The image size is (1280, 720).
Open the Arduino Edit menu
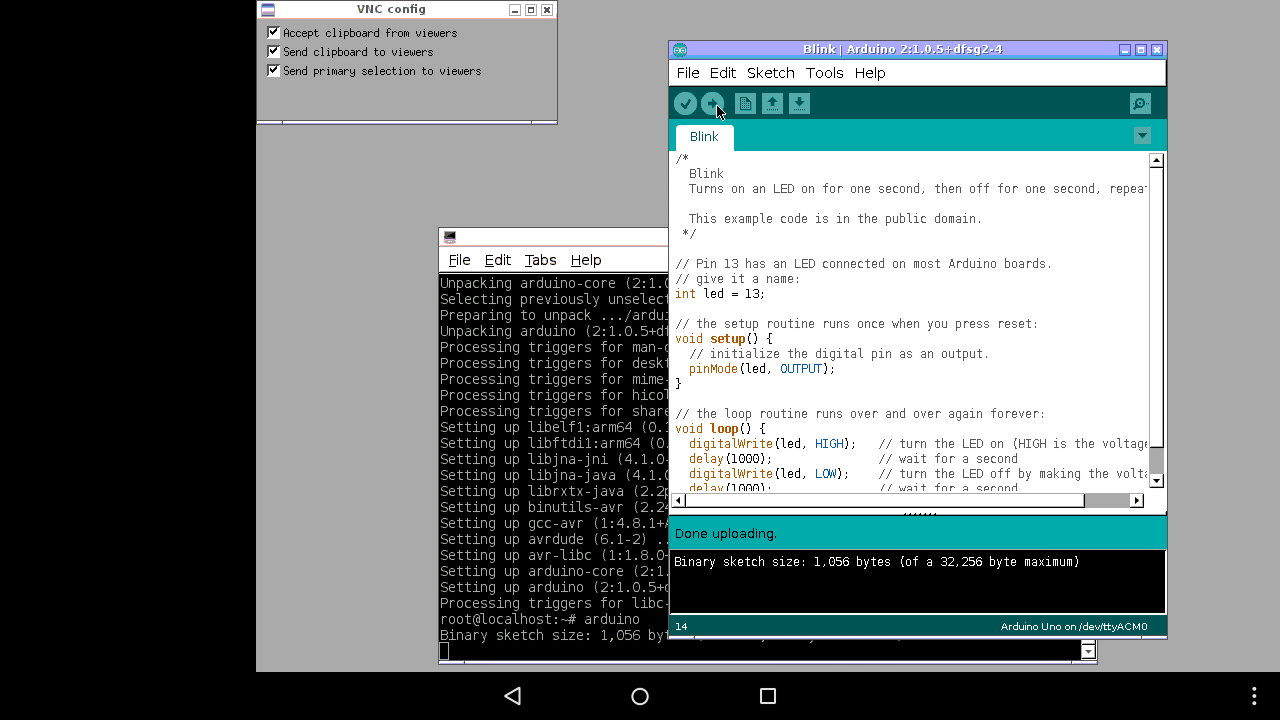click(723, 73)
